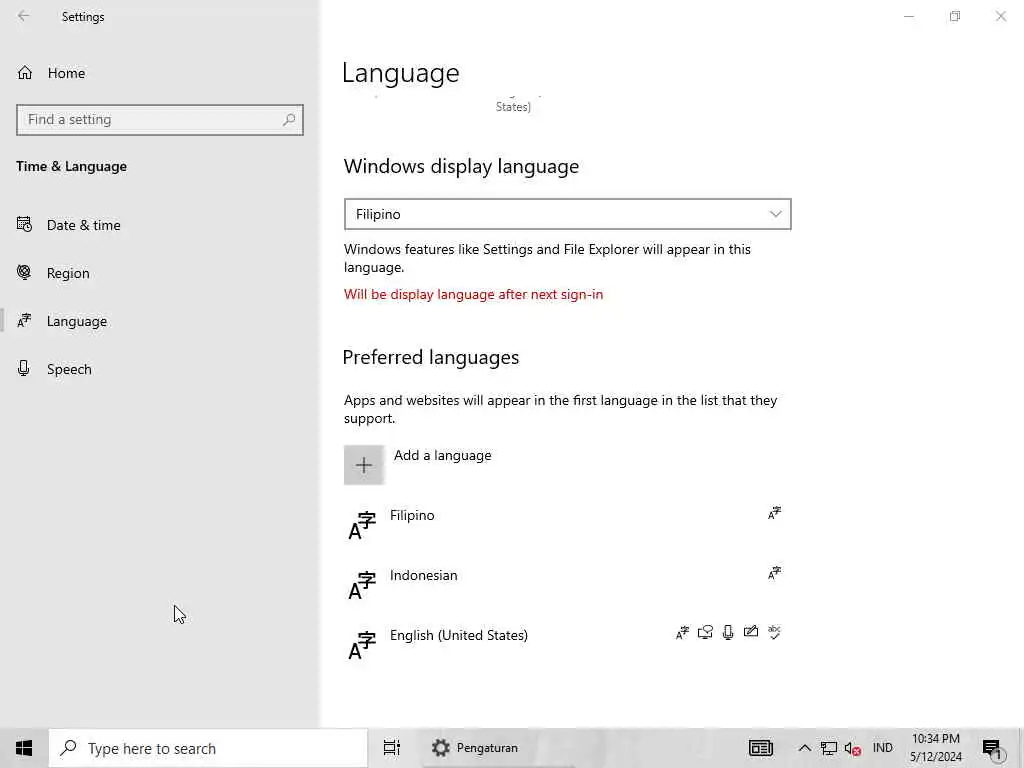
Task: Click Filipino's display language feature icon
Action: (x=775, y=513)
